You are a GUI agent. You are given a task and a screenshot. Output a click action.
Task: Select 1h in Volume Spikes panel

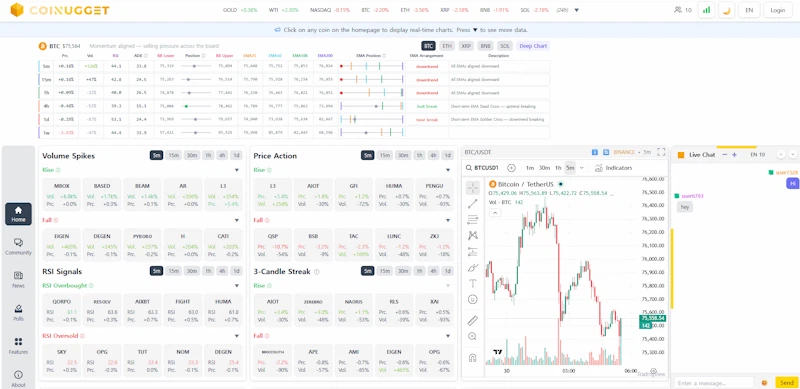(208, 156)
